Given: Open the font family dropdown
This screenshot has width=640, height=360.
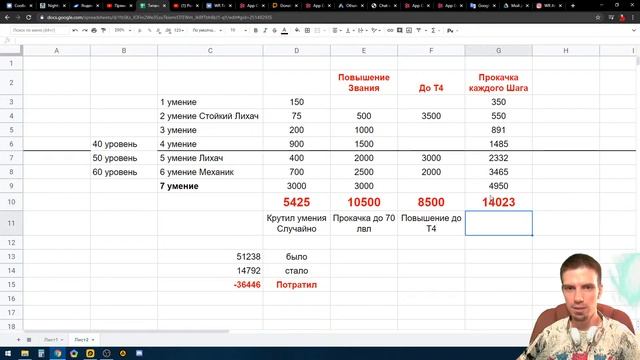Looking at the screenshot, I should (x=207, y=31).
